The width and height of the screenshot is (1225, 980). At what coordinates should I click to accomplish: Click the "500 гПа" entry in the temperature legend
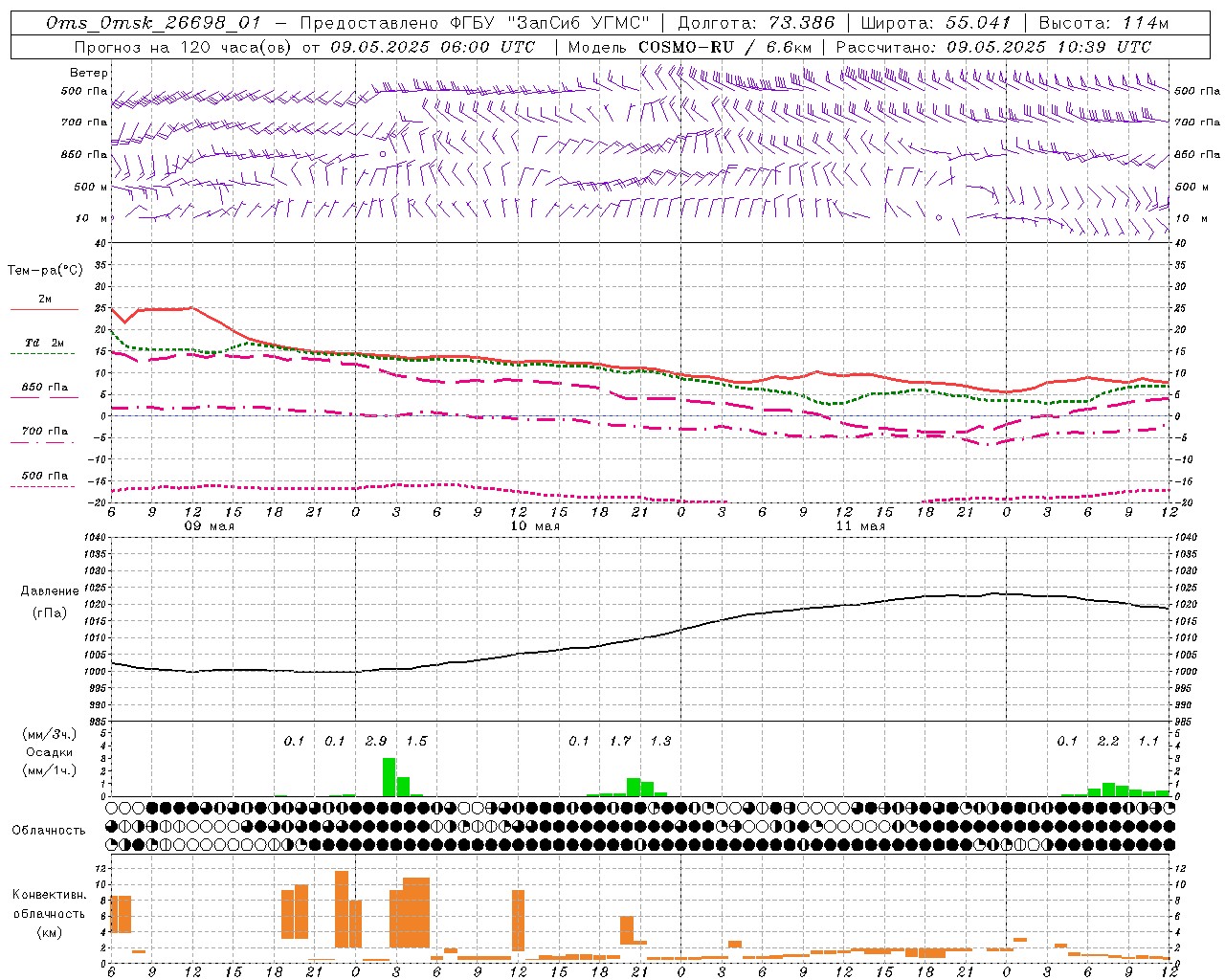click(x=45, y=476)
